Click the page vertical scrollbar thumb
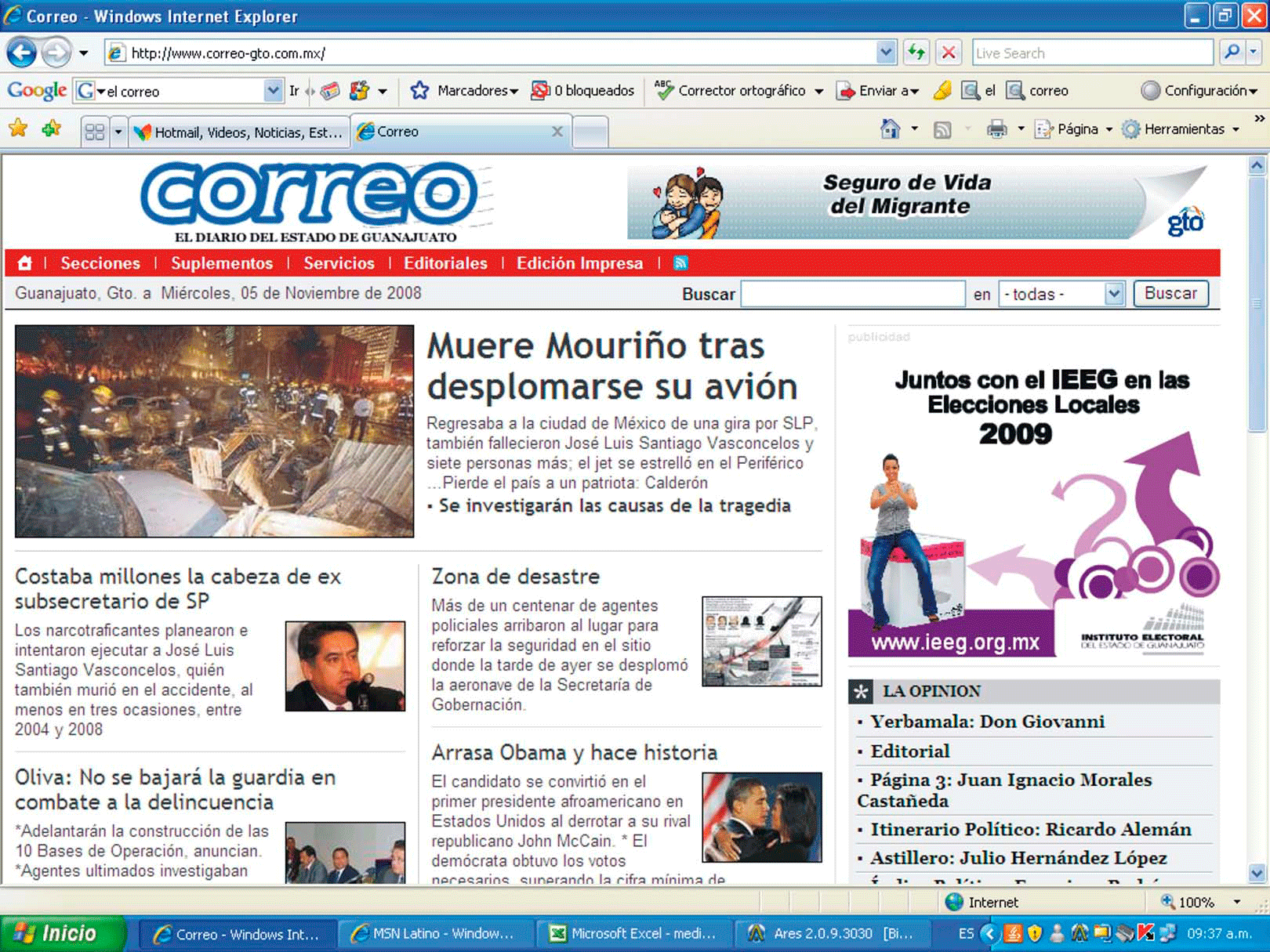Viewport: 1270px width, 952px height. click(x=1257, y=306)
